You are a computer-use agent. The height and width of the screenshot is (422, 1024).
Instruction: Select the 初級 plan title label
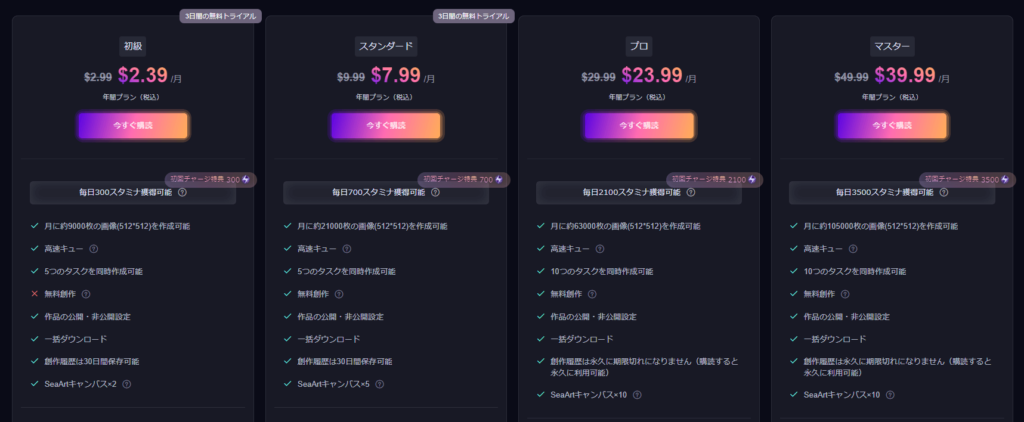133,46
